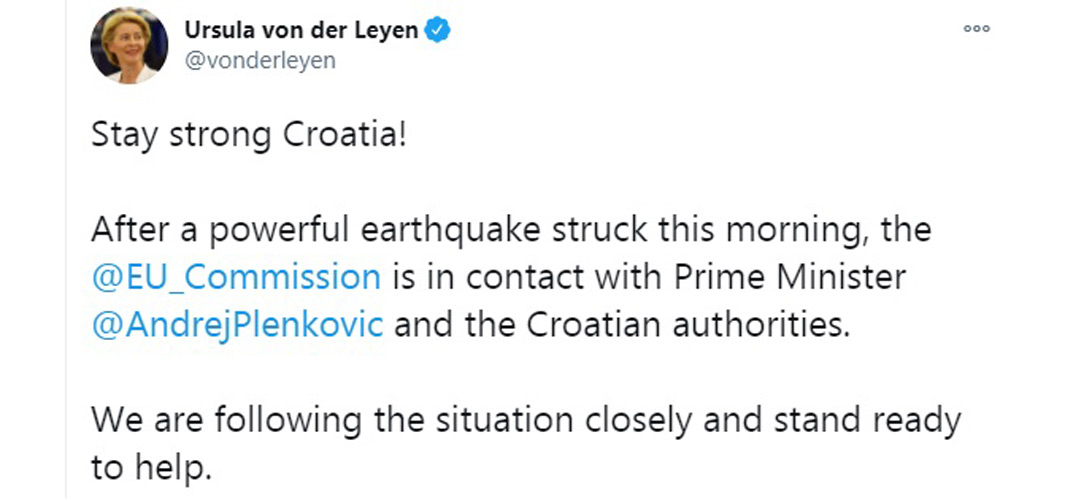Click the words "struck this morning, the"
Screen dimensions: 1065x500
pos(741,231)
